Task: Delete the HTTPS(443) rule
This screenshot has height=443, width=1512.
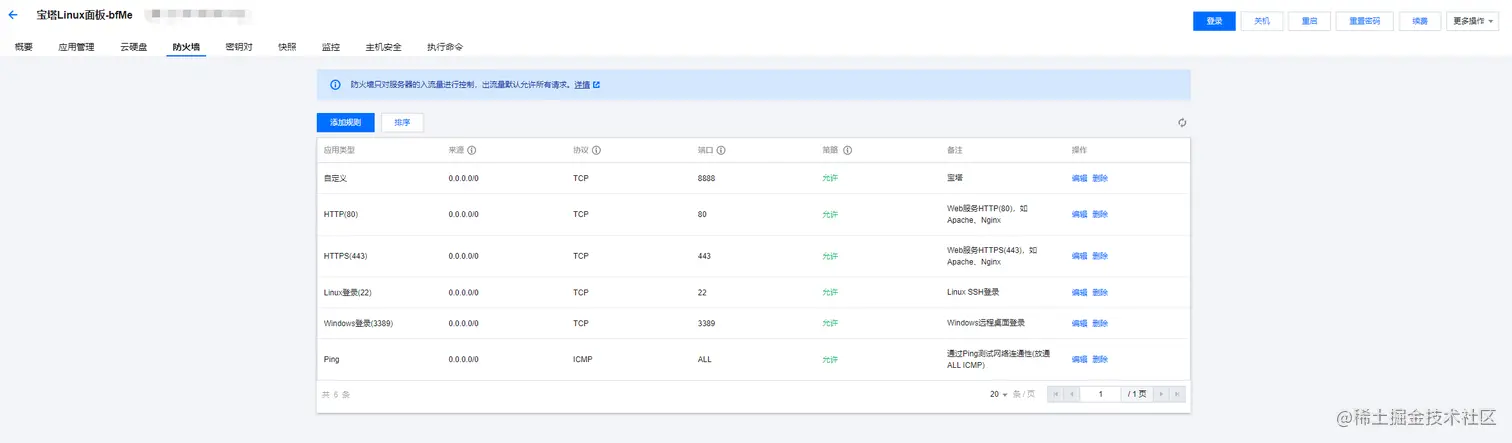Action: pos(1100,256)
